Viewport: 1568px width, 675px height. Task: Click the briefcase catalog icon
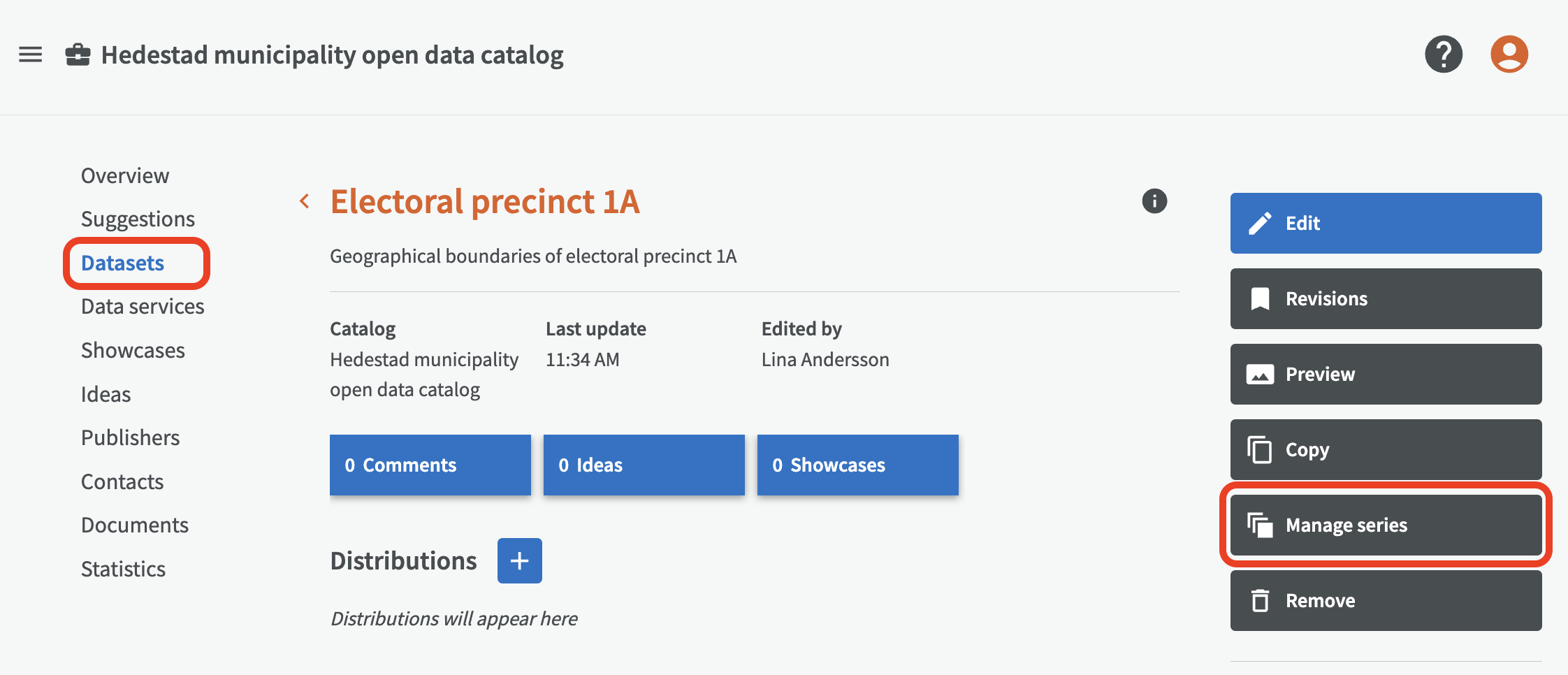78,55
